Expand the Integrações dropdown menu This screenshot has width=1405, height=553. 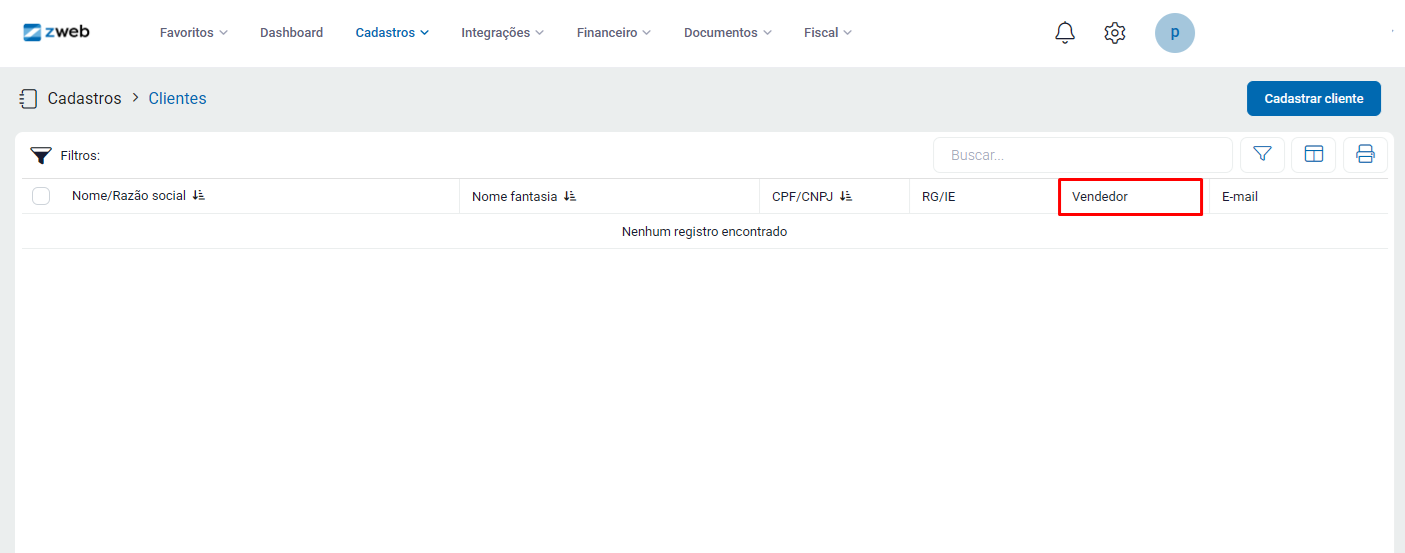502,33
